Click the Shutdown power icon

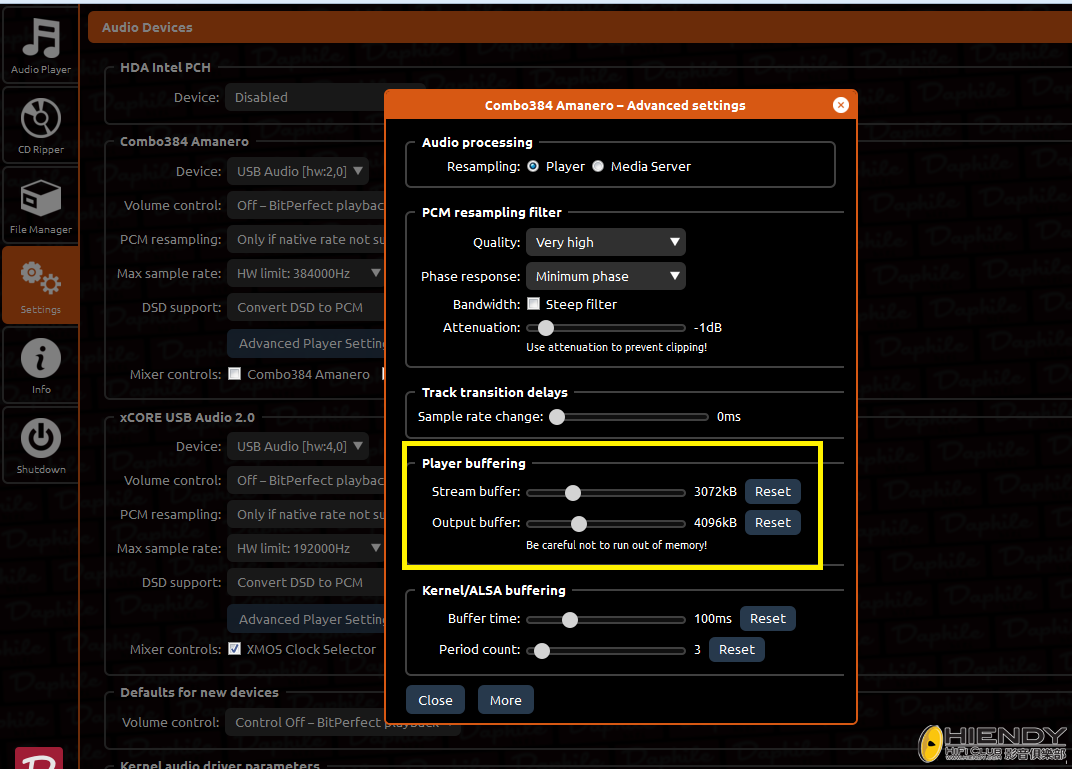41,445
